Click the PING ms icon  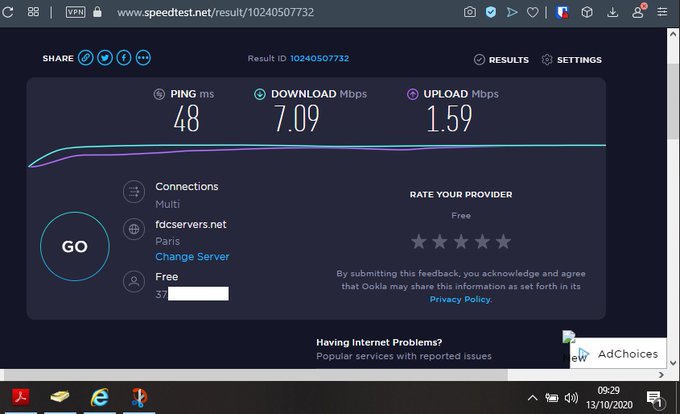coord(159,94)
